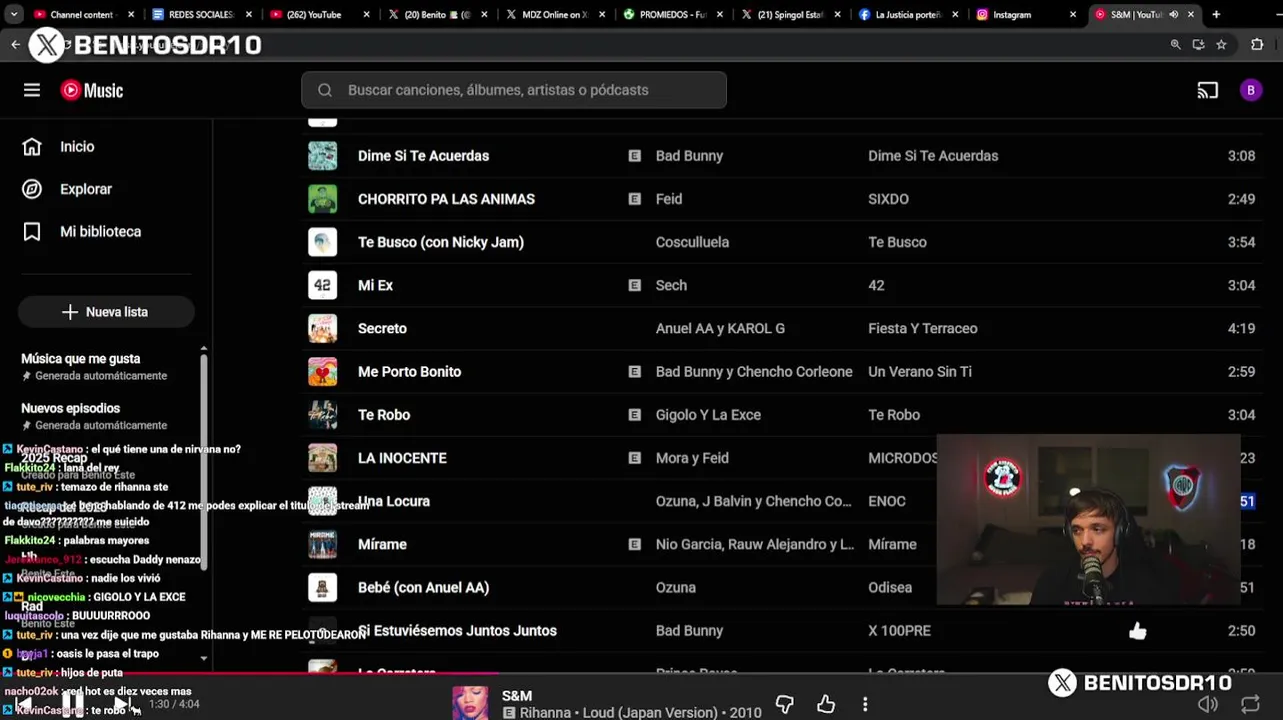Bookmark page with browser star icon

pyautogui.click(x=1221, y=45)
